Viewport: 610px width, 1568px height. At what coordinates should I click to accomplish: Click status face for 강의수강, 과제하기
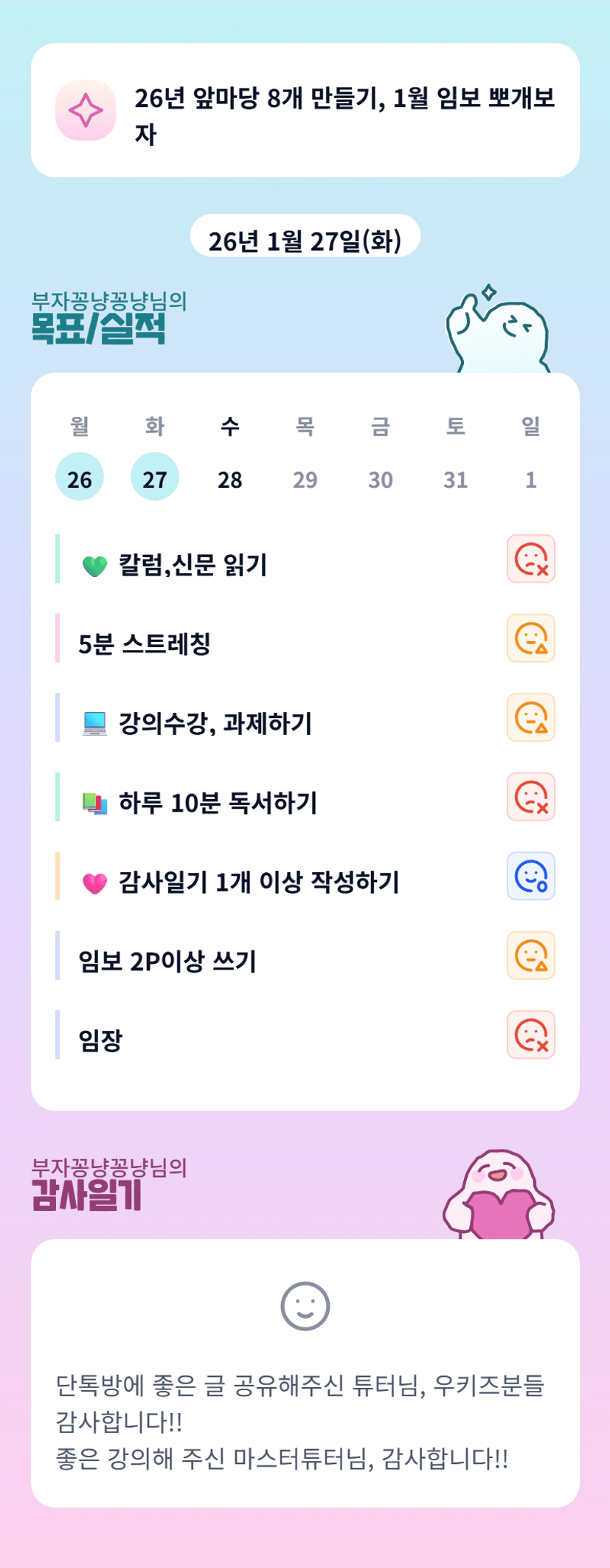pyautogui.click(x=530, y=717)
